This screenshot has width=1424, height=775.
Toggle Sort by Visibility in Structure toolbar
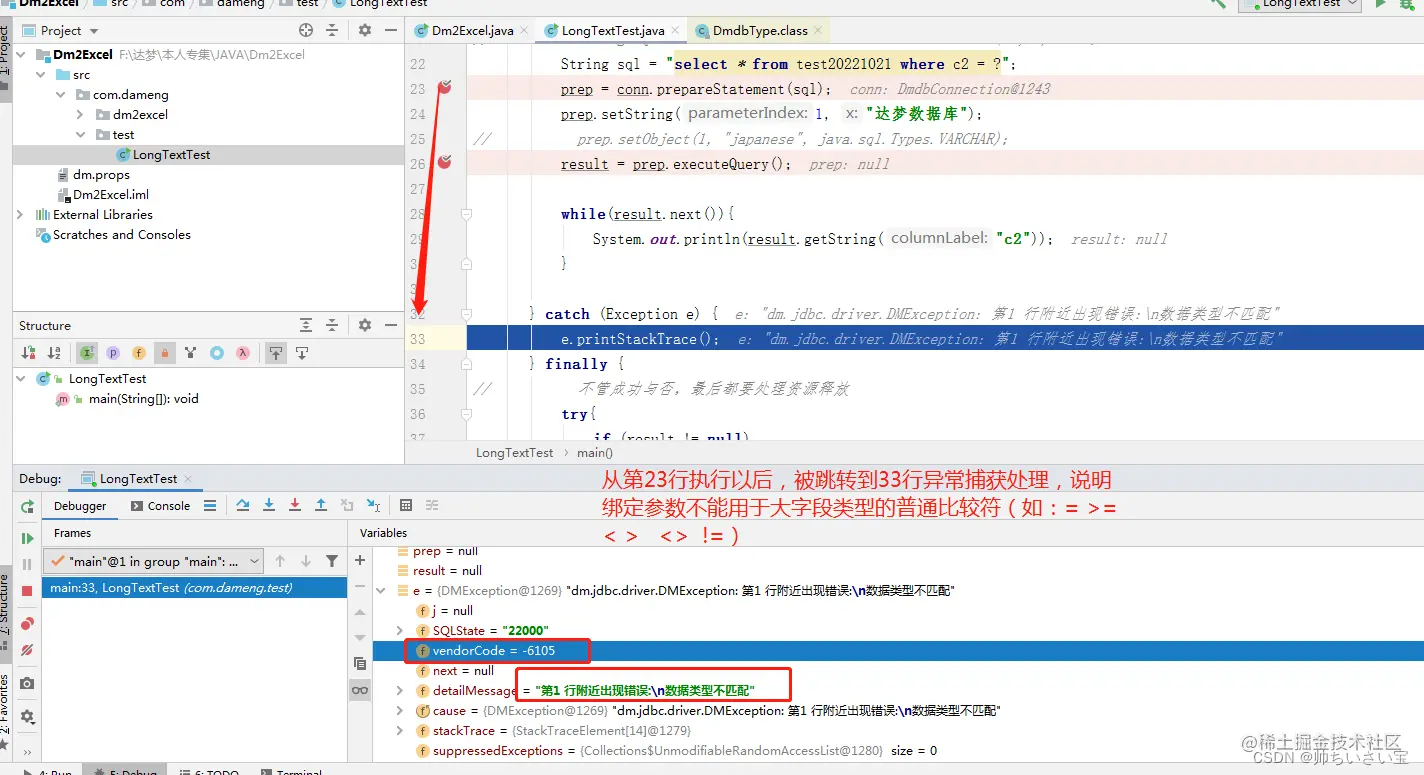tap(29, 353)
